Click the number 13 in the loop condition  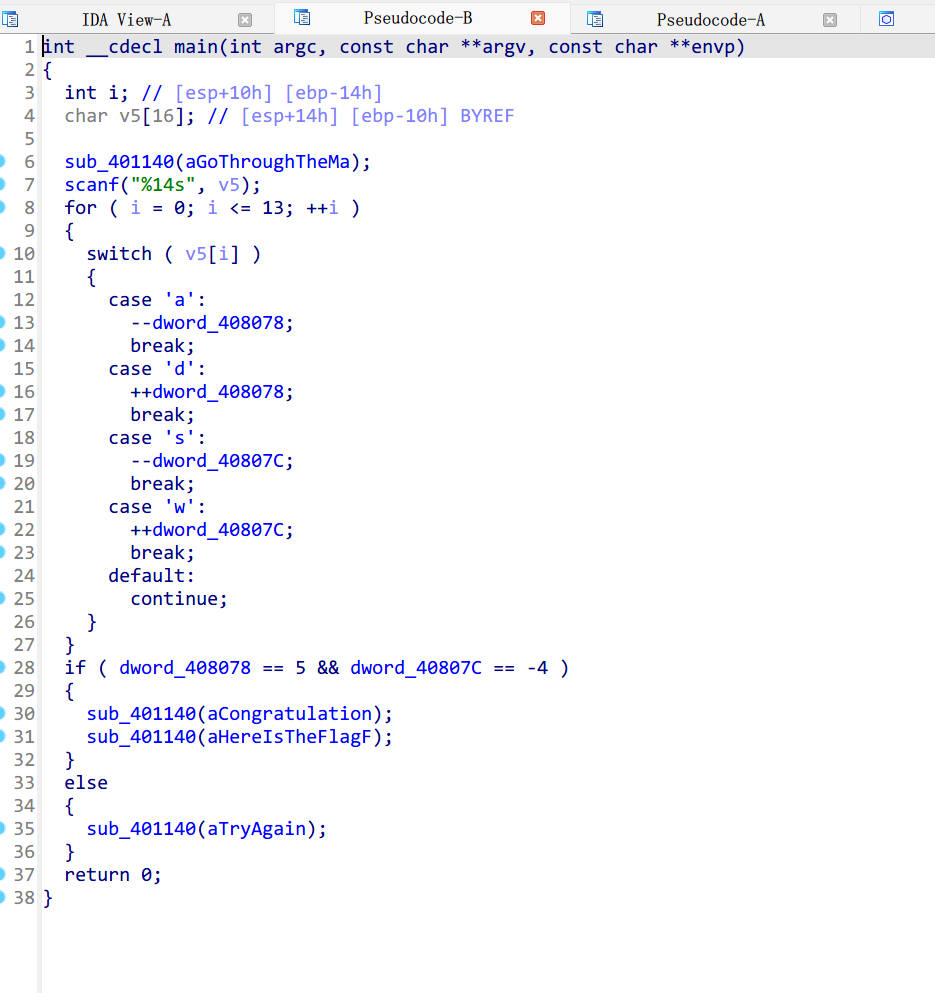[272, 208]
